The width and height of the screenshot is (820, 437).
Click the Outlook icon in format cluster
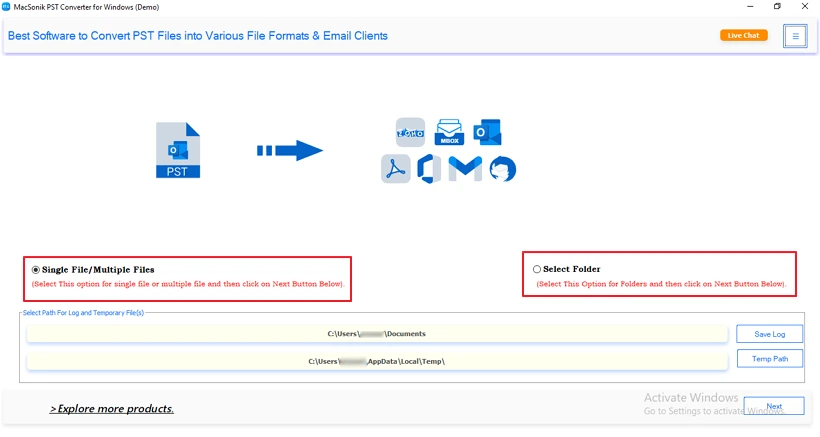(487, 132)
